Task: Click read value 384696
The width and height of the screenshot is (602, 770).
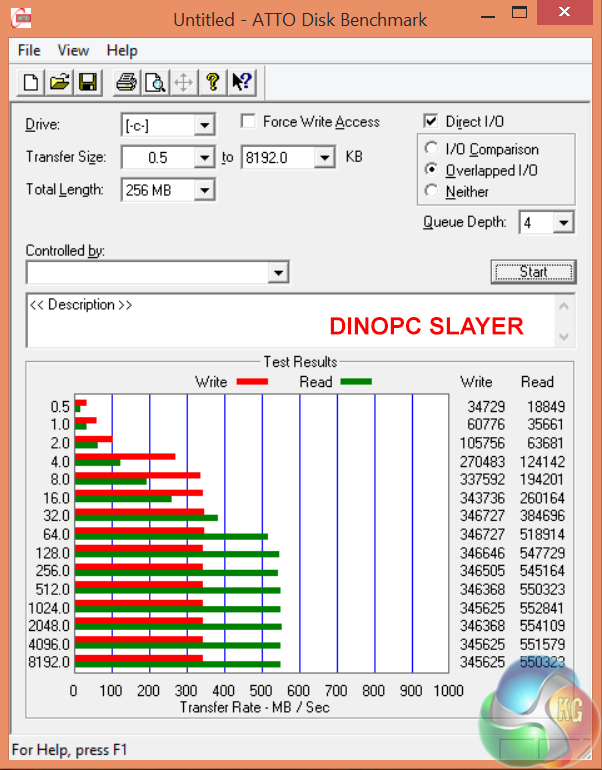Action: point(542,516)
